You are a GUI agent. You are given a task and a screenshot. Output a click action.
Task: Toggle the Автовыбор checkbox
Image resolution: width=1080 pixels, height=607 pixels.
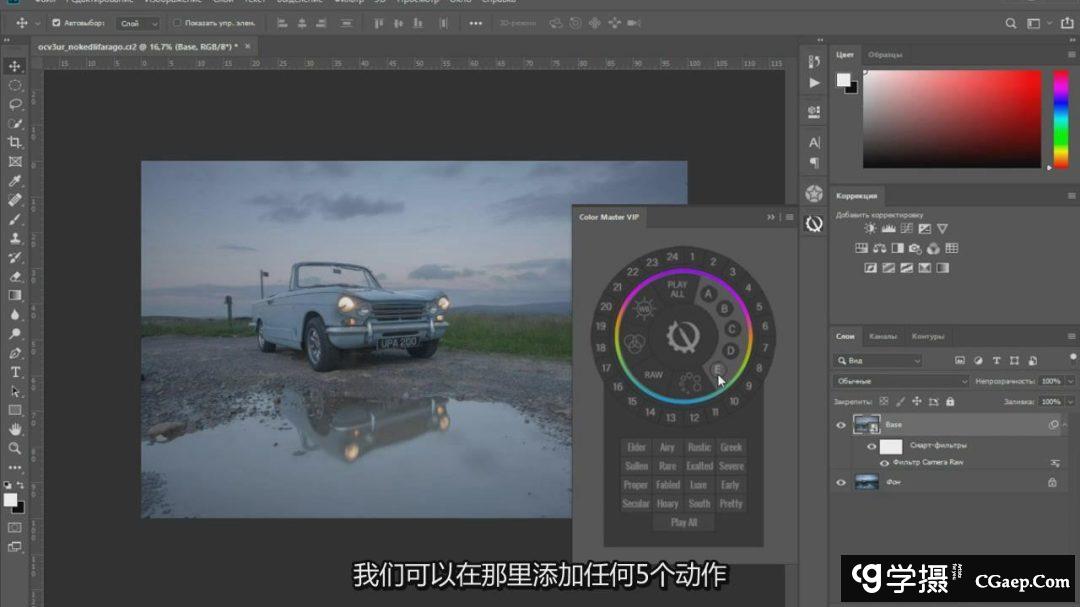(56, 22)
